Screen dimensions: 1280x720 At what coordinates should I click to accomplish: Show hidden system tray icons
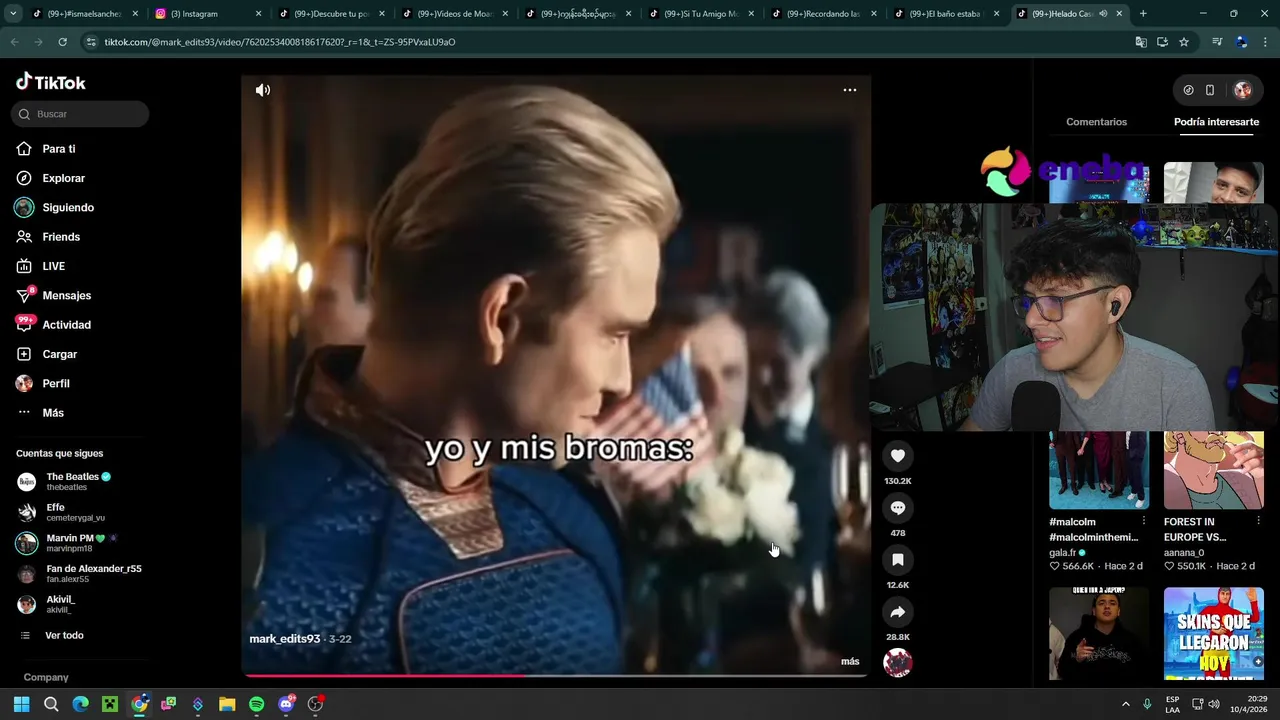[1126, 704]
